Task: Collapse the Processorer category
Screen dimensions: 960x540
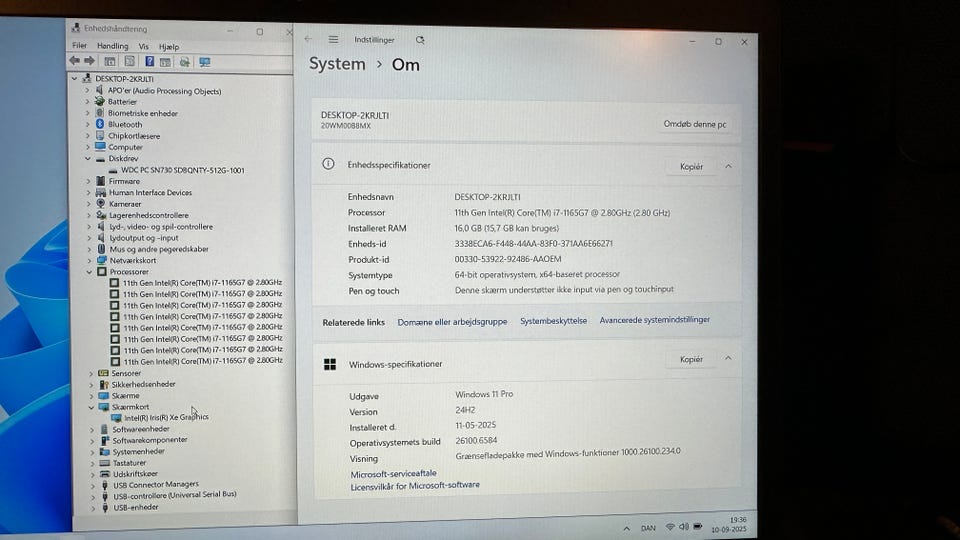Action: click(x=89, y=271)
